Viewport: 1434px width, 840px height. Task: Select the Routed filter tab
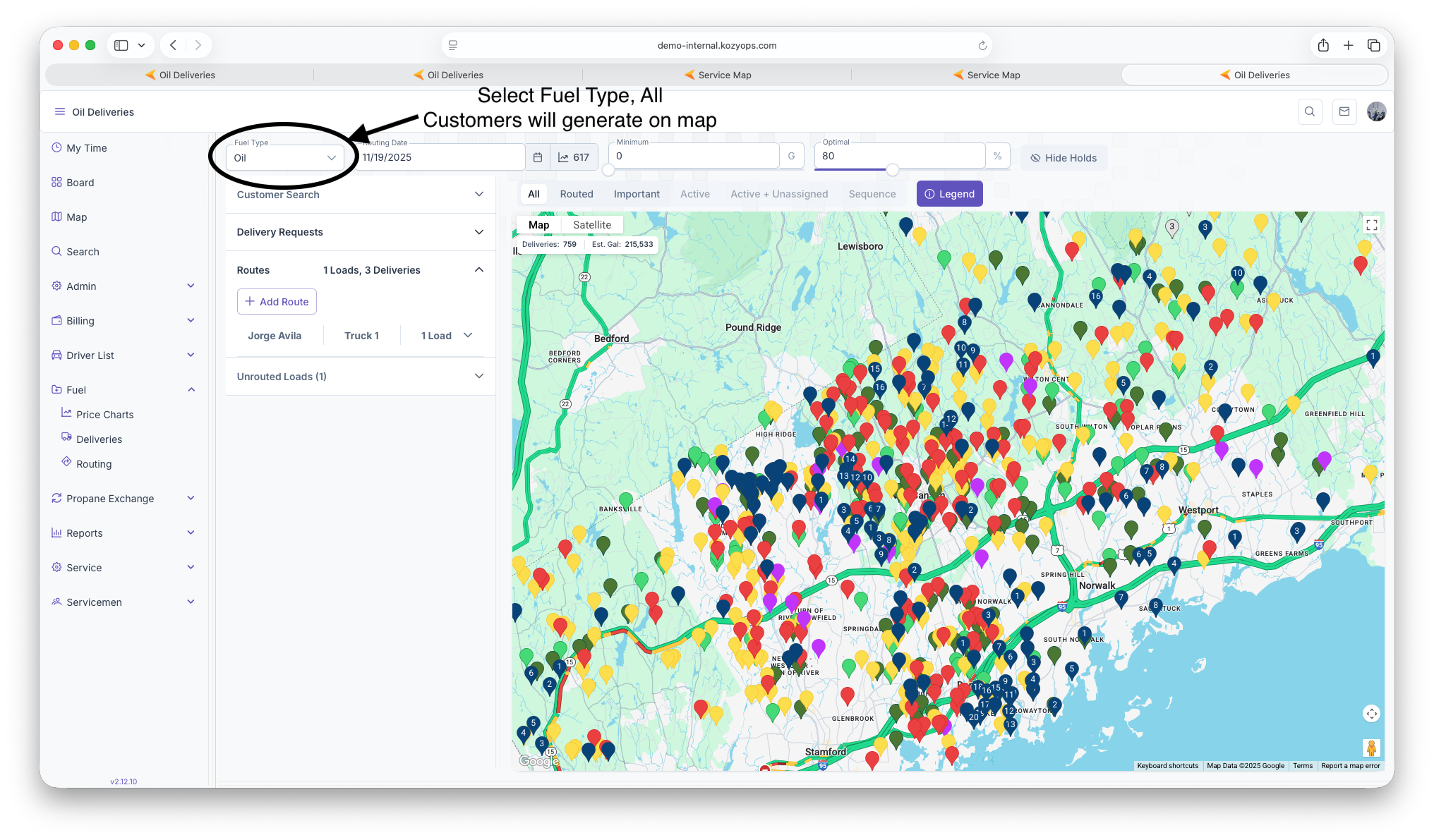point(576,194)
